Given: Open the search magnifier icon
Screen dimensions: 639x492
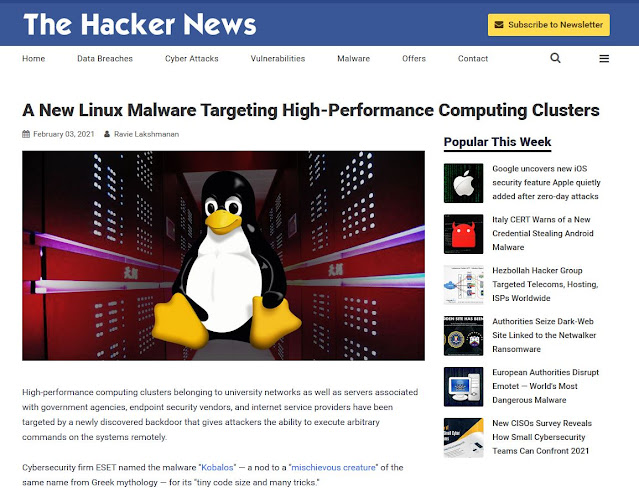Looking at the screenshot, I should pyautogui.click(x=555, y=58).
